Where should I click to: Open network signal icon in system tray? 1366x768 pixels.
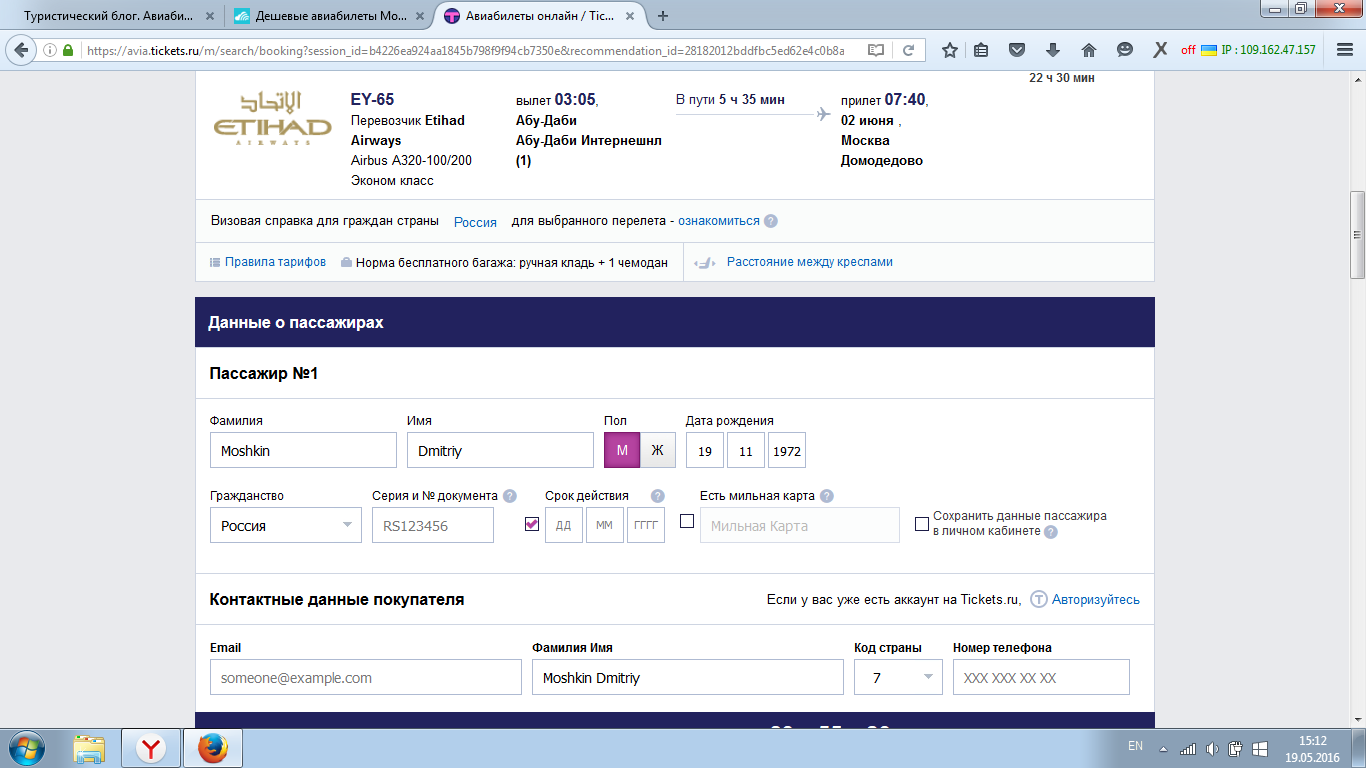[x=1188, y=748]
